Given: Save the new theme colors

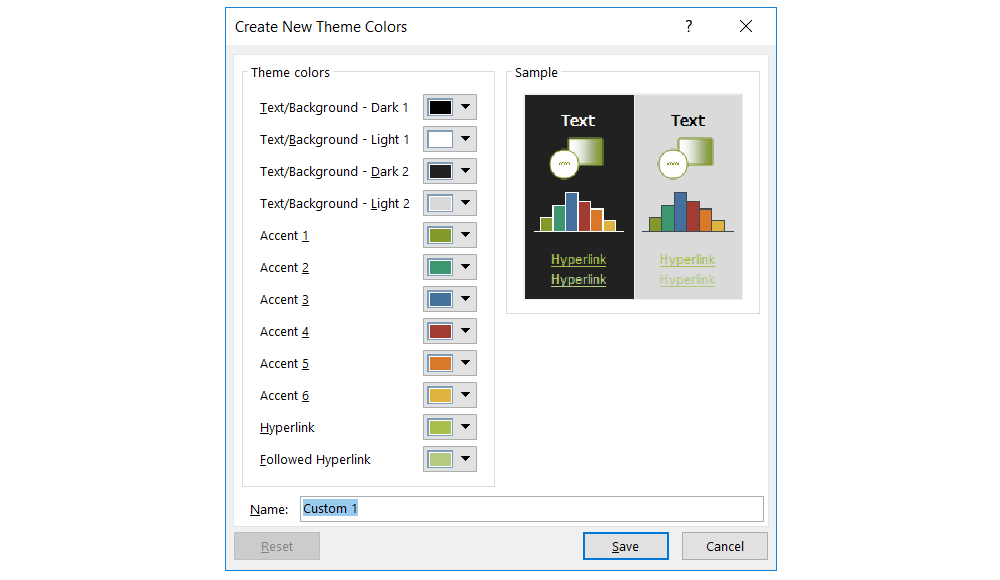Looking at the screenshot, I should 625,546.
